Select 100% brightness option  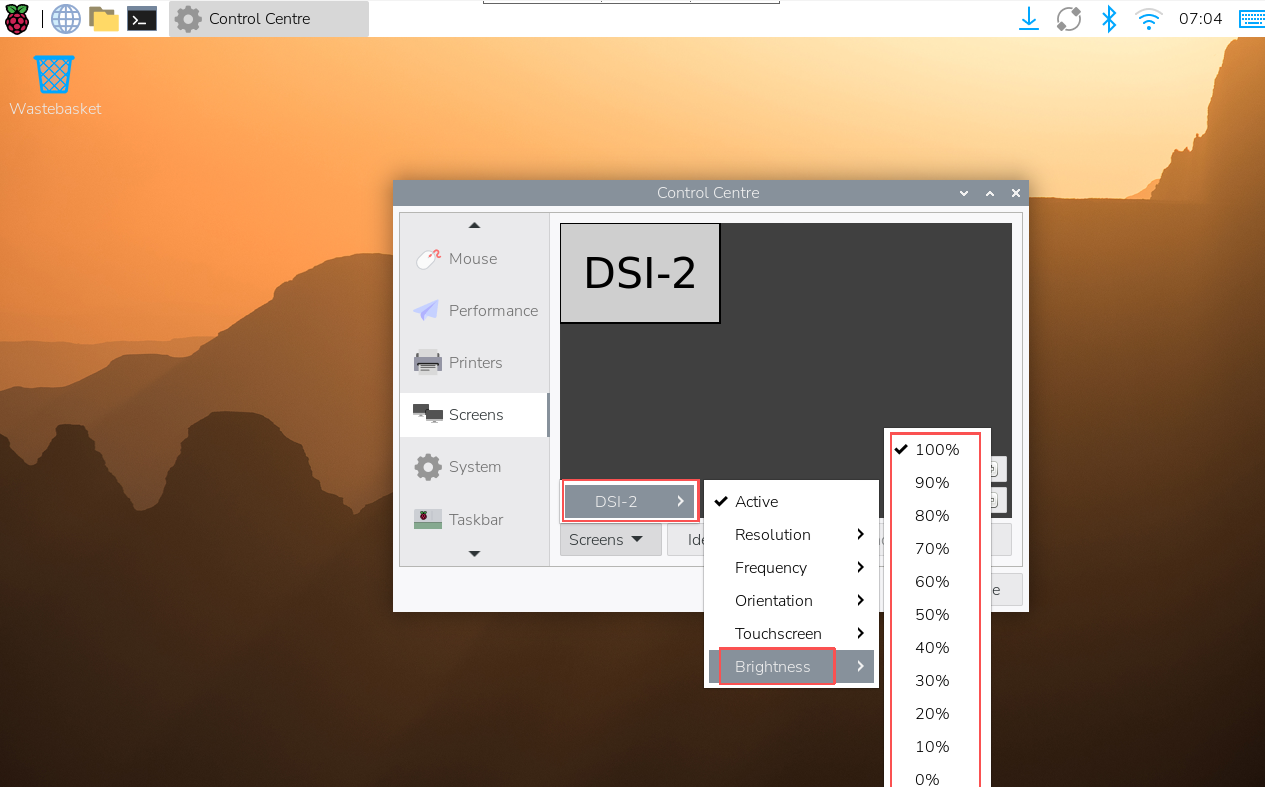click(936, 450)
